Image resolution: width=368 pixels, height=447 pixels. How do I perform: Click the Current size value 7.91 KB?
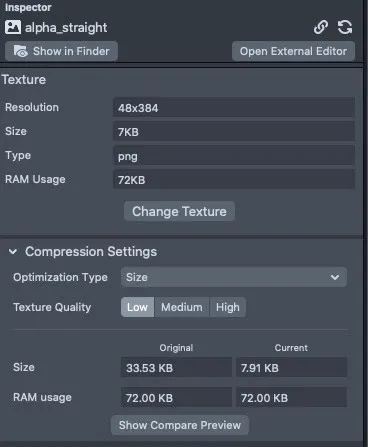point(291,367)
